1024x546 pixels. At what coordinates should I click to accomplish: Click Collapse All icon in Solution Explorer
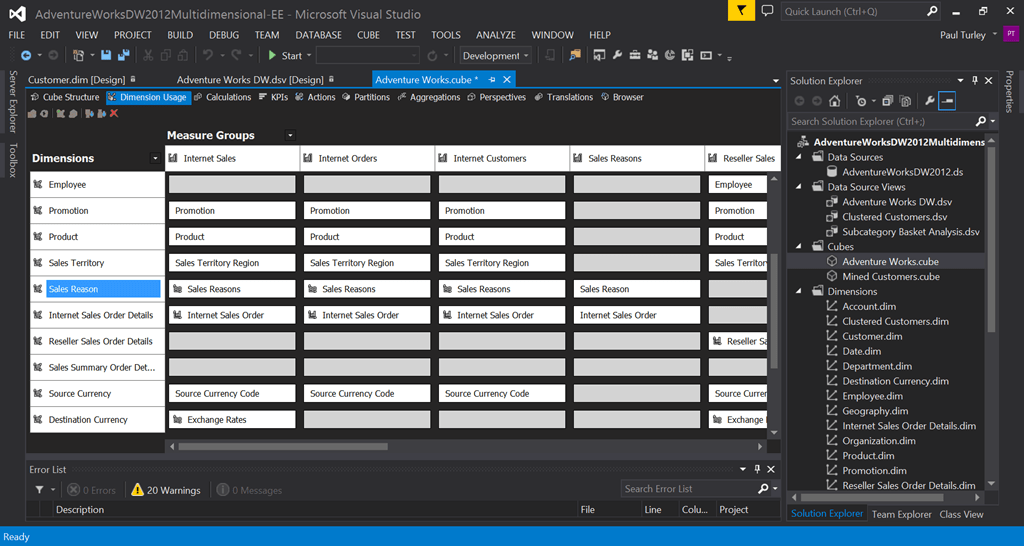[888, 101]
